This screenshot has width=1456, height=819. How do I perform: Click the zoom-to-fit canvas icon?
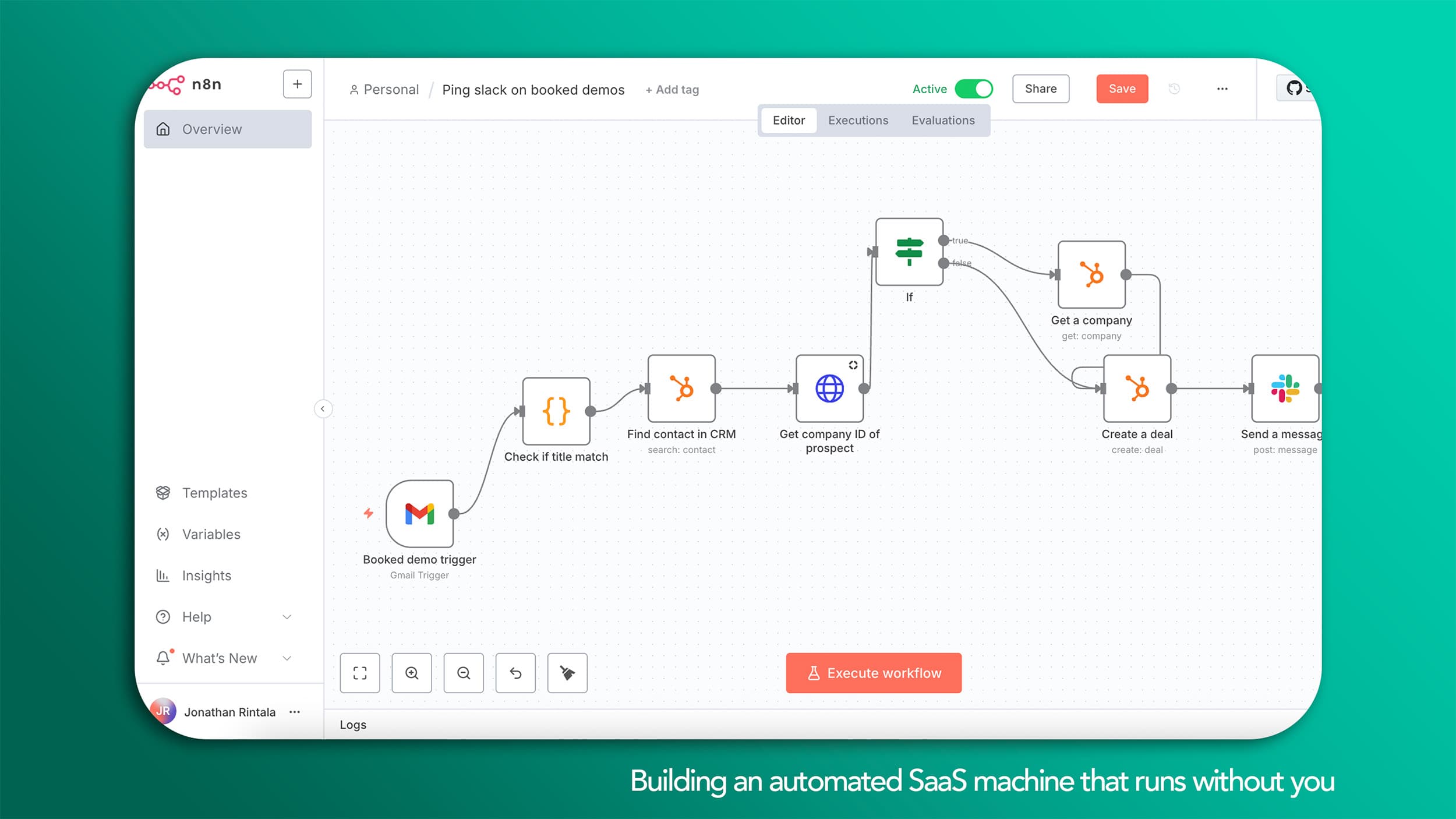point(360,673)
